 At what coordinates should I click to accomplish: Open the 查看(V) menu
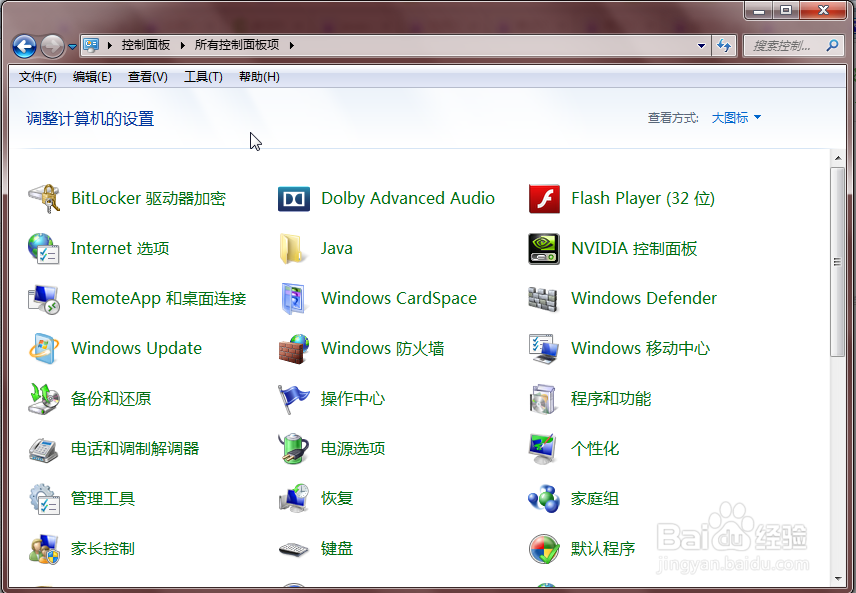[x=147, y=77]
